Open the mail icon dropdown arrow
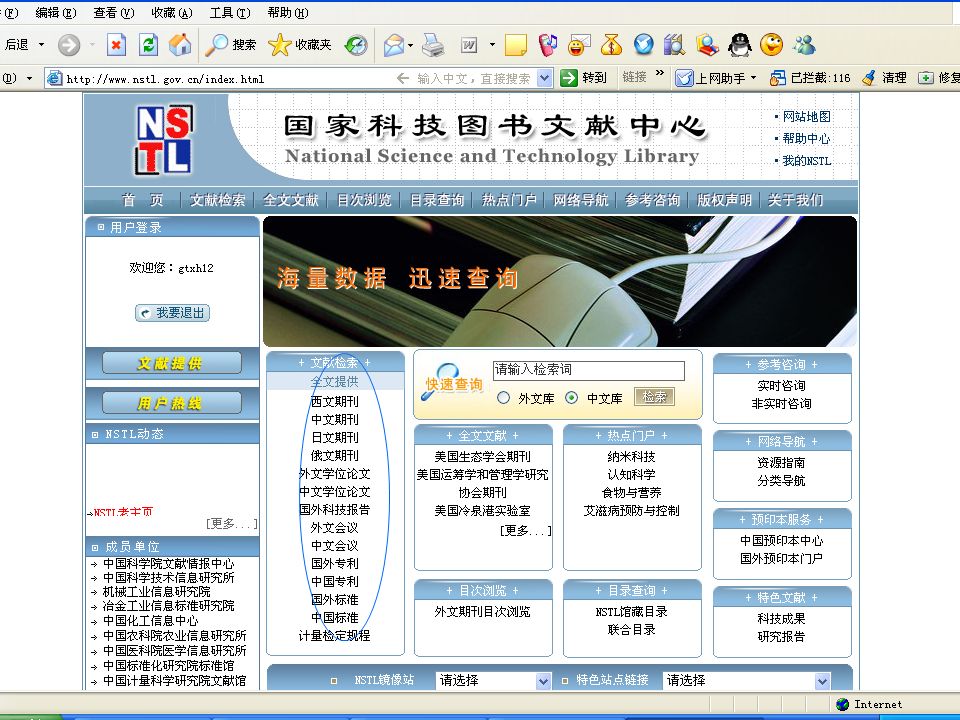 (410, 45)
